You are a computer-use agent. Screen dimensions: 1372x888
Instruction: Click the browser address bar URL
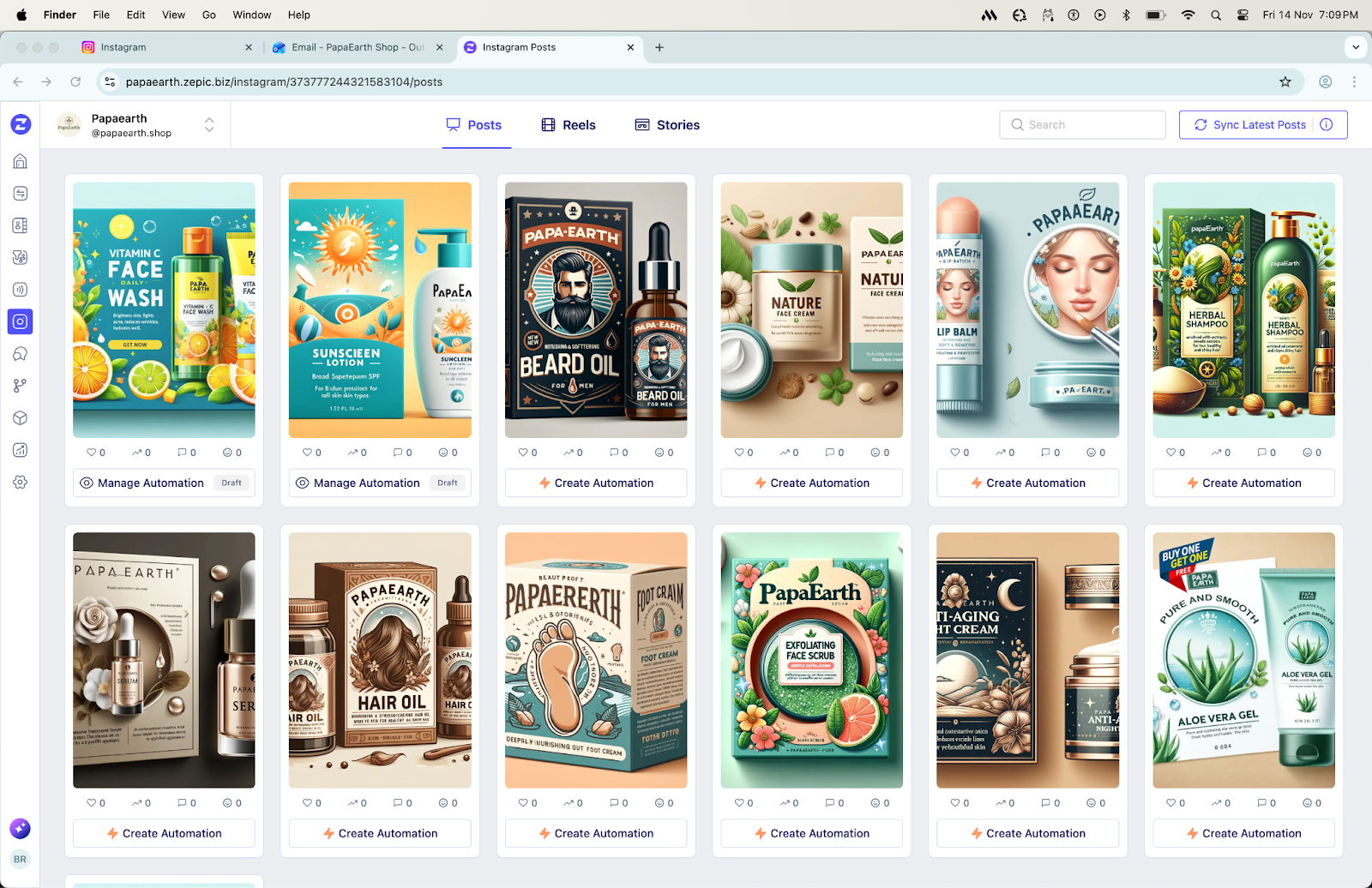(284, 82)
